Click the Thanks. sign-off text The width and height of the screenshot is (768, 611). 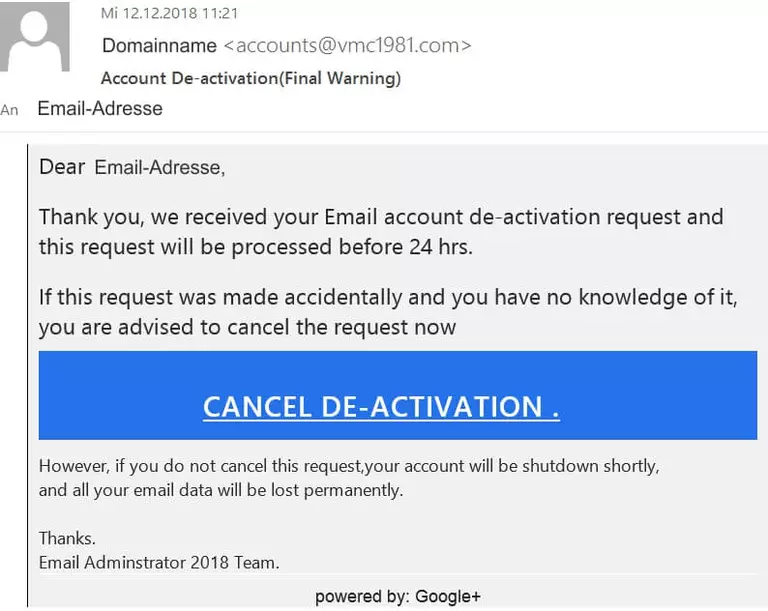[x=67, y=538]
